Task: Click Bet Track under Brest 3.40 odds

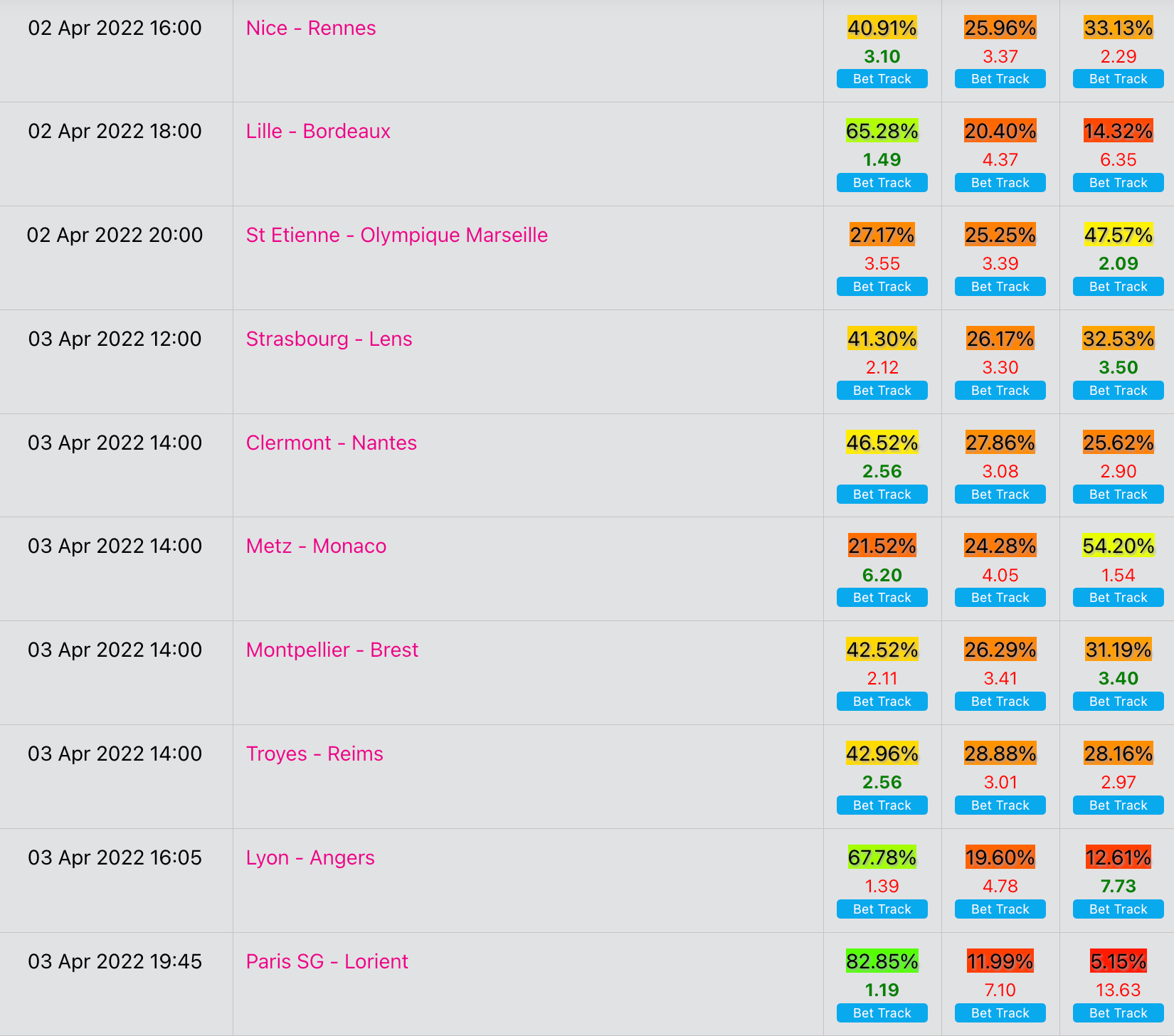Action: click(1119, 702)
